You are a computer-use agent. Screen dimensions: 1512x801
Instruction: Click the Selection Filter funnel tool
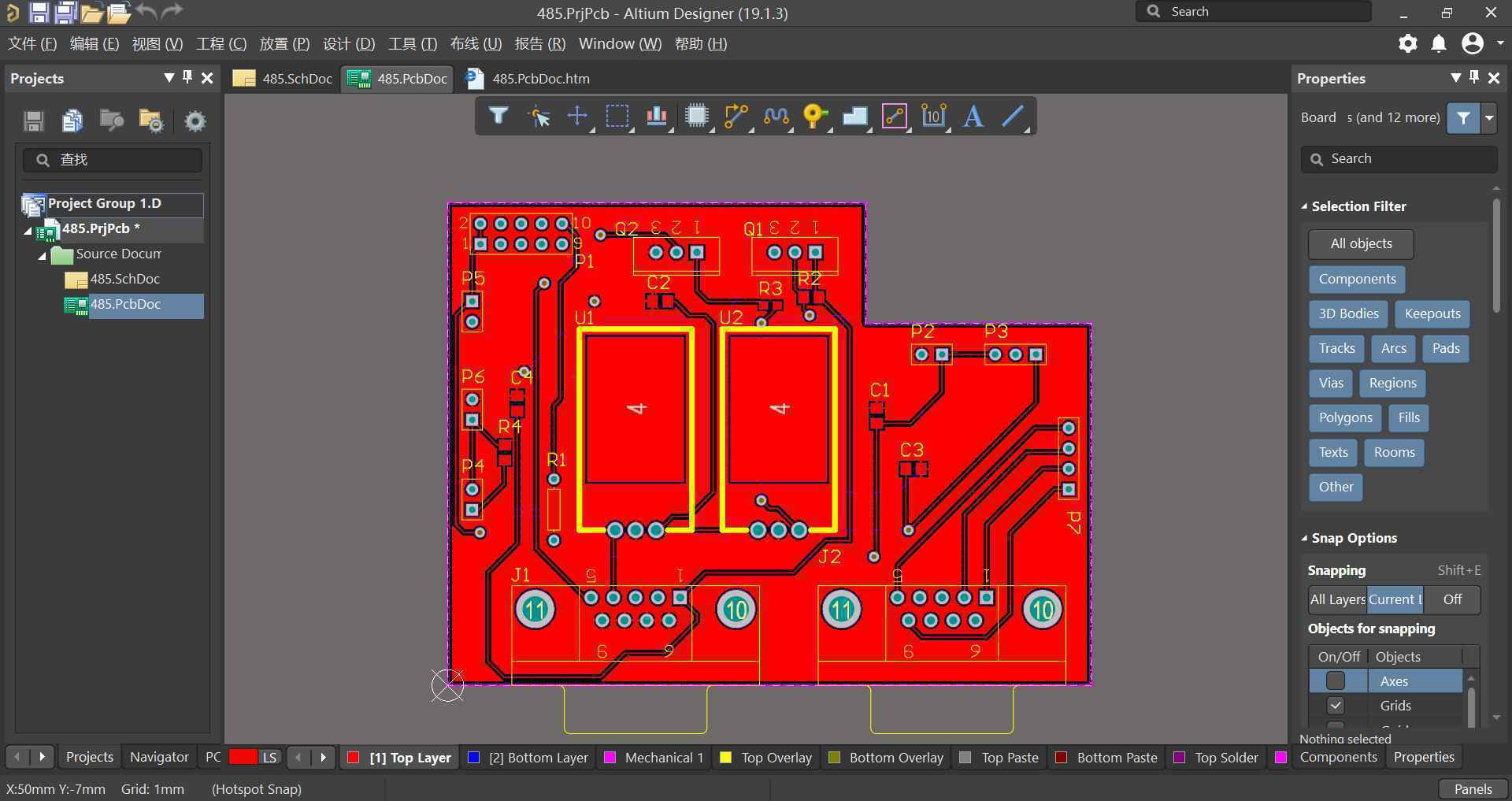tap(498, 116)
